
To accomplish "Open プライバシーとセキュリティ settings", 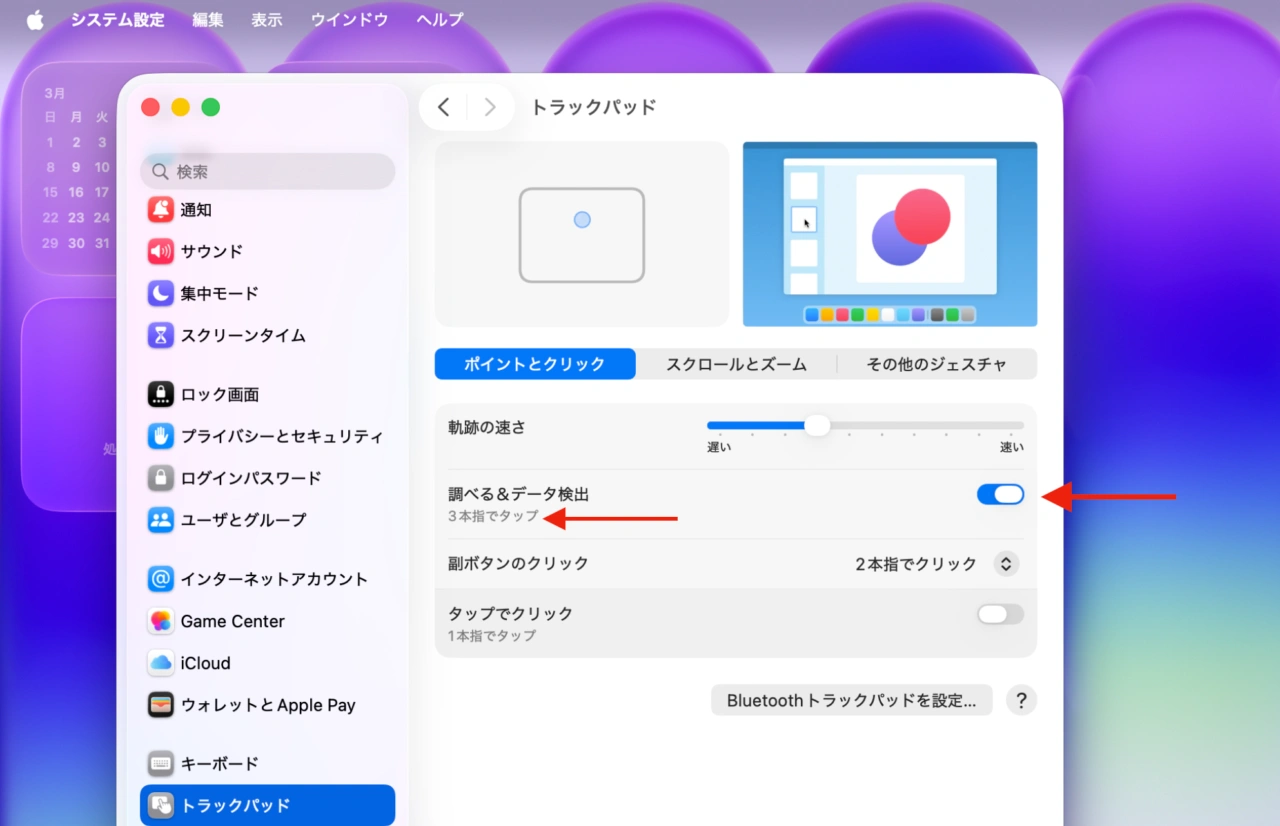I will pos(160,436).
